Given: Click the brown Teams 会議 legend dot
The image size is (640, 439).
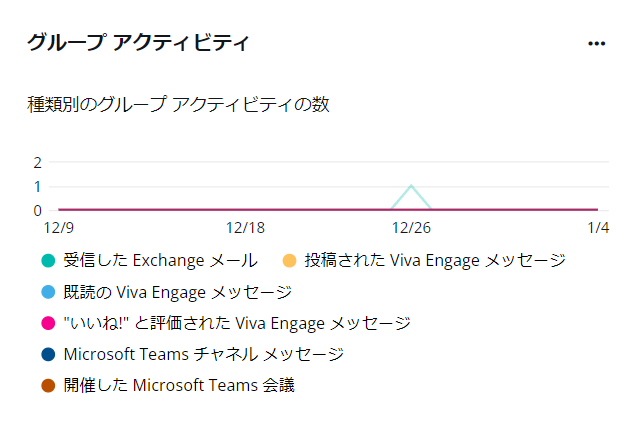Looking at the screenshot, I should click(x=48, y=385).
